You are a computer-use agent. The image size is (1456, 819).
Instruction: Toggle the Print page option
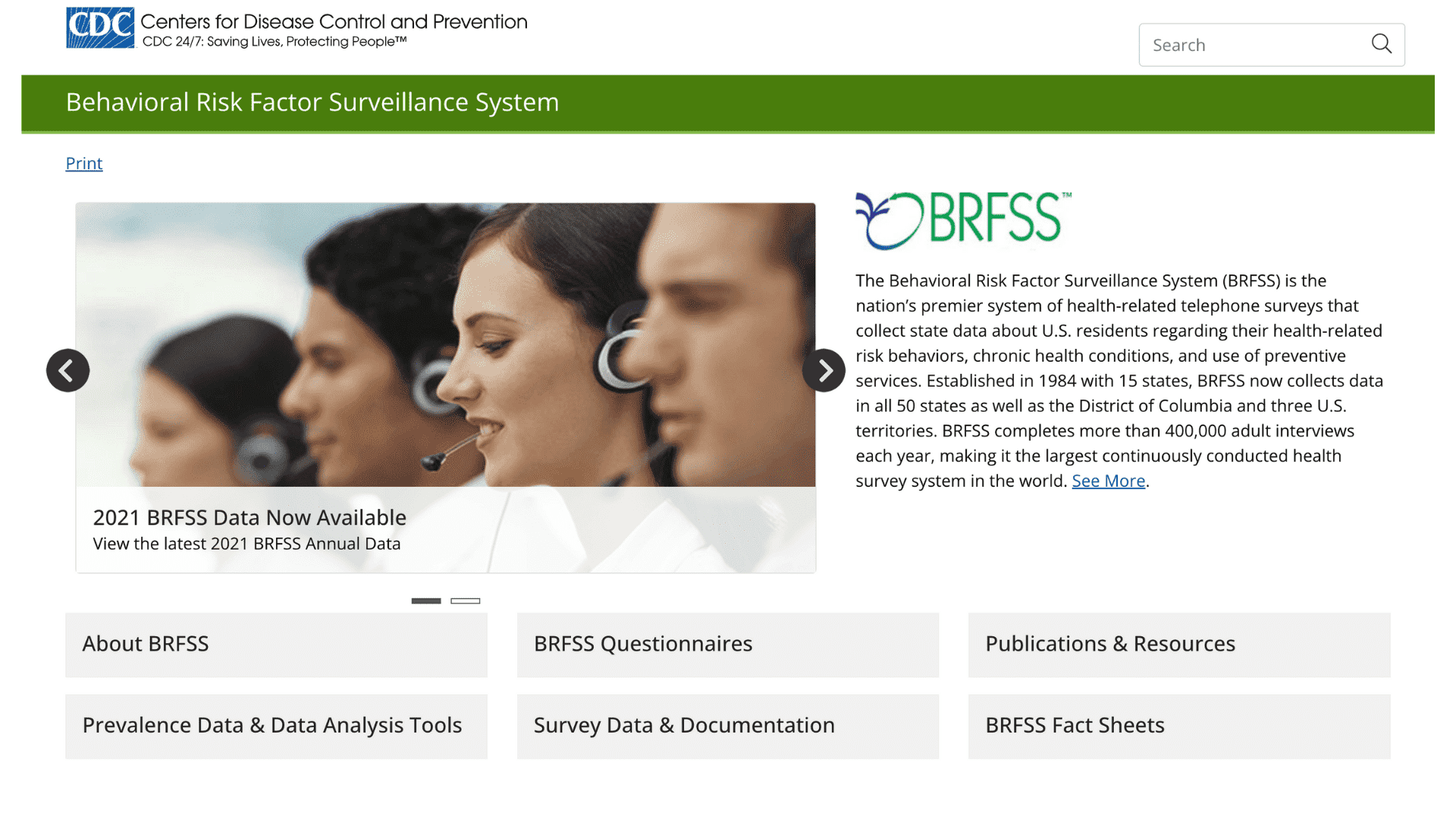pyautogui.click(x=84, y=163)
